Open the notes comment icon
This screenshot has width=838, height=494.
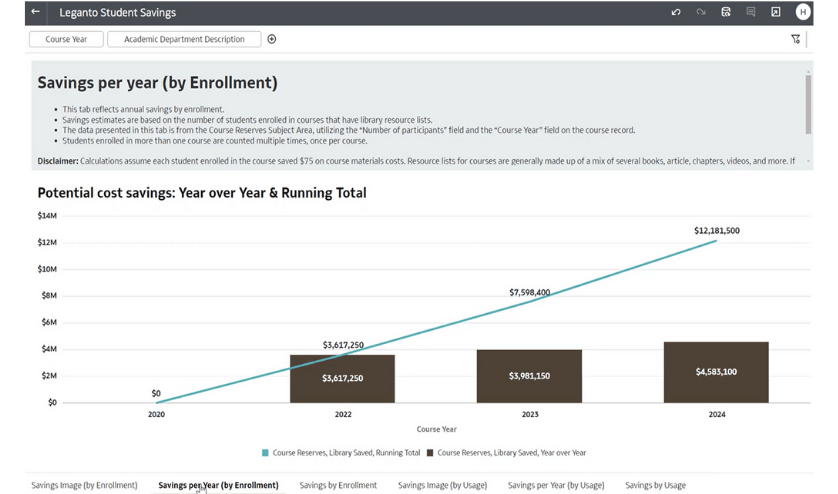tap(751, 12)
